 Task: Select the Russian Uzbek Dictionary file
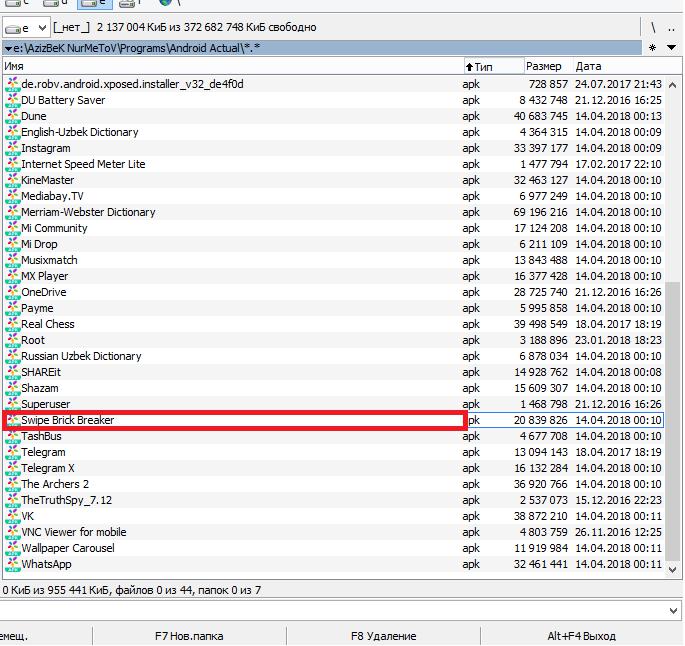(x=81, y=356)
